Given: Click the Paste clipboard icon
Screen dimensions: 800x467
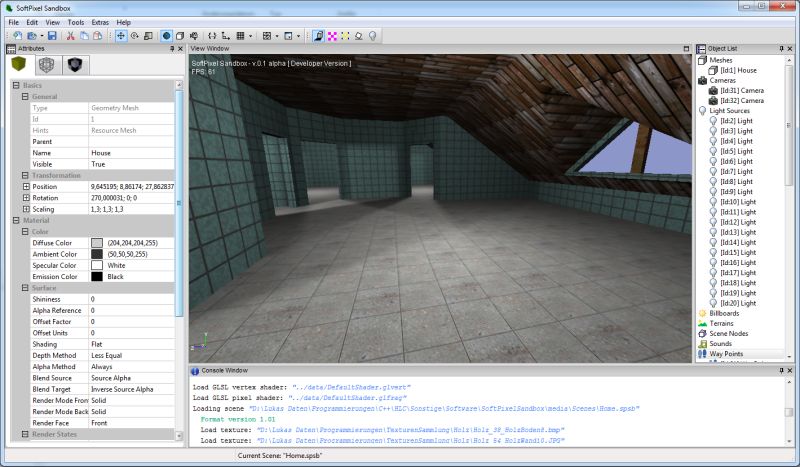Looking at the screenshot, I should (97, 36).
